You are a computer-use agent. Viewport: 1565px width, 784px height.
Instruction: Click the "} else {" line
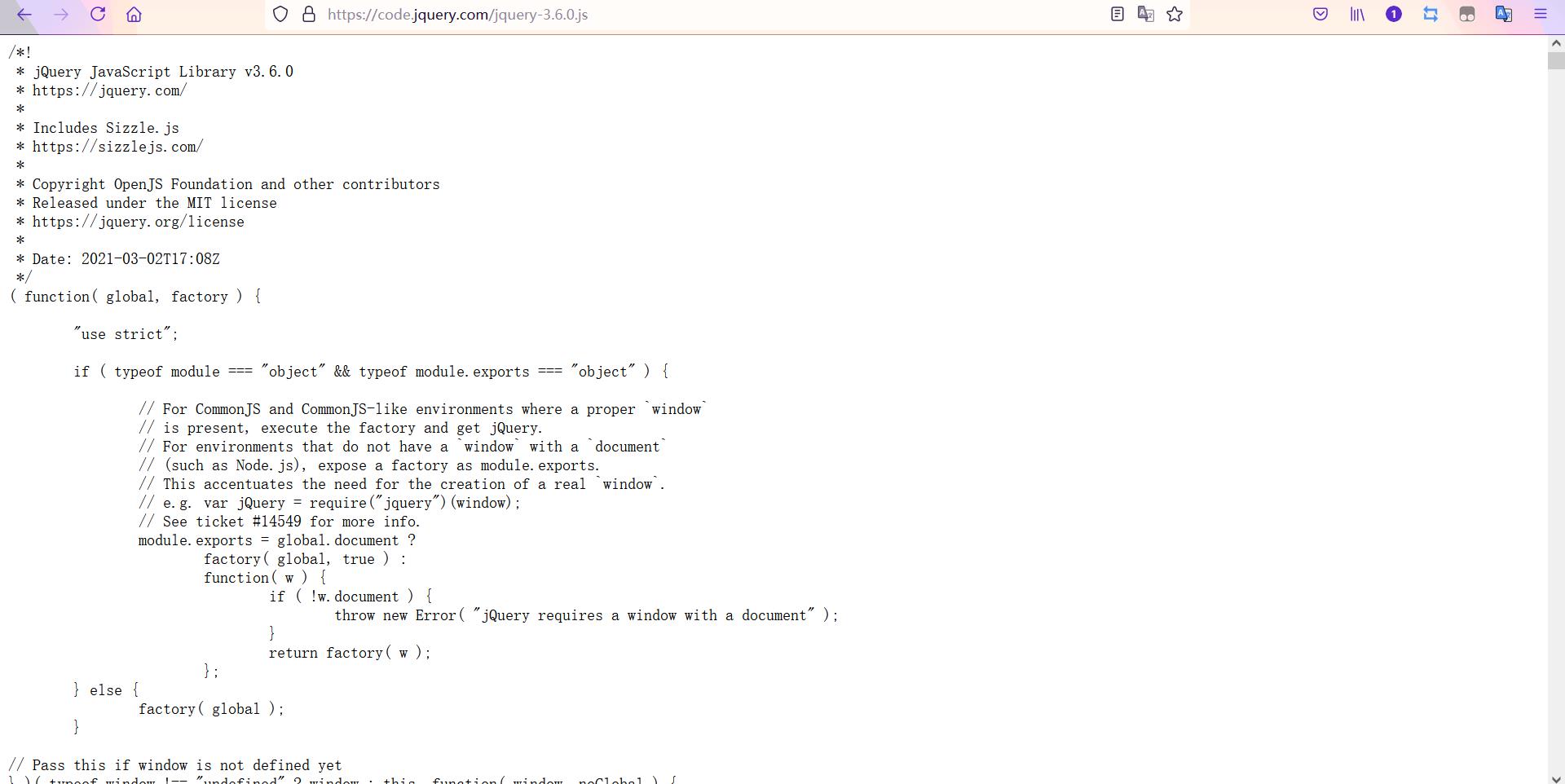pos(106,690)
